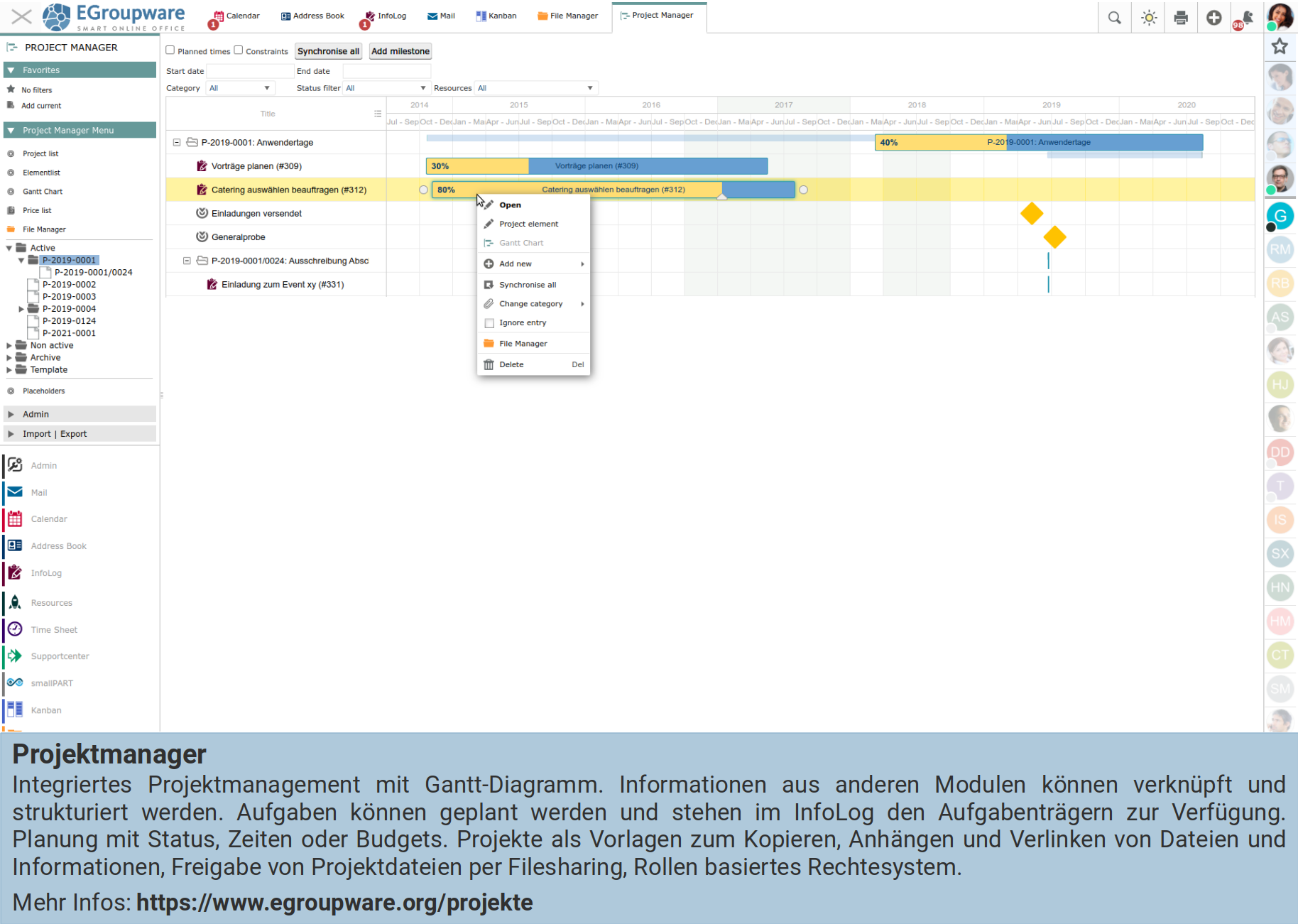Click the favorites star icon
Screen dimensions: 1298x924
point(1280,47)
